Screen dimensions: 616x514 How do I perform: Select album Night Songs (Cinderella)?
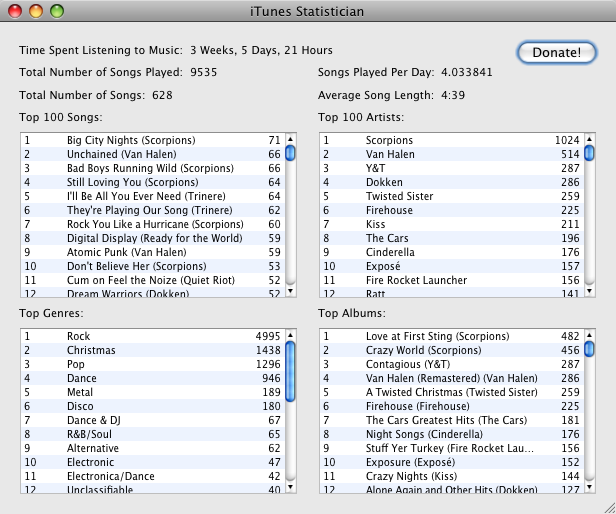[452, 434]
